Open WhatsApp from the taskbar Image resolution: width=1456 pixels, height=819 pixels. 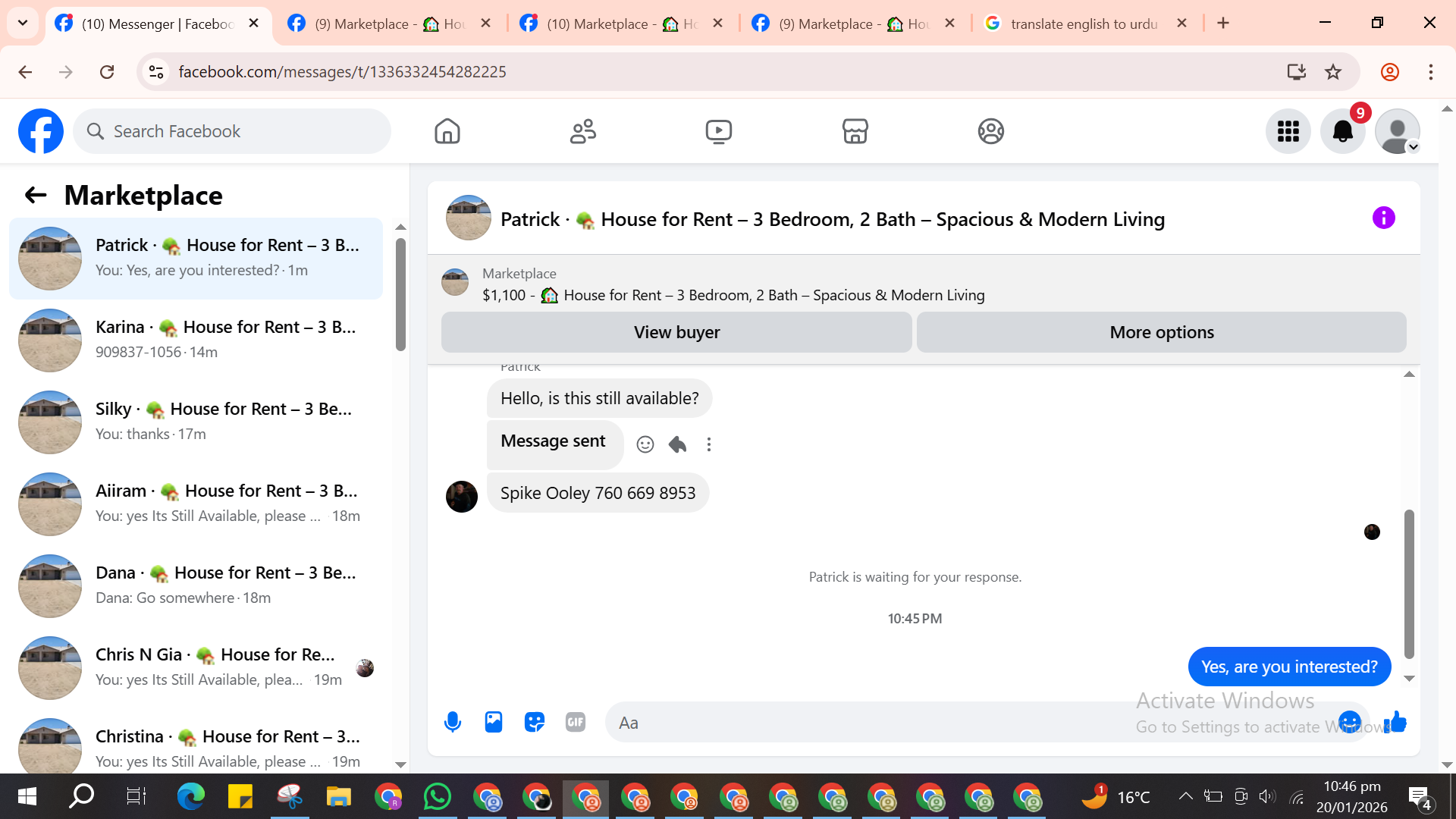coord(438,796)
